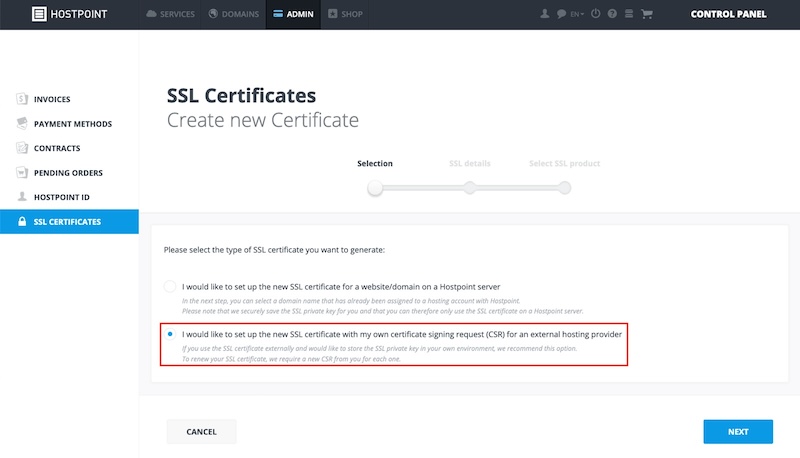Click the Selection step marker circle
Screen dimensions: 800x458
375,188
